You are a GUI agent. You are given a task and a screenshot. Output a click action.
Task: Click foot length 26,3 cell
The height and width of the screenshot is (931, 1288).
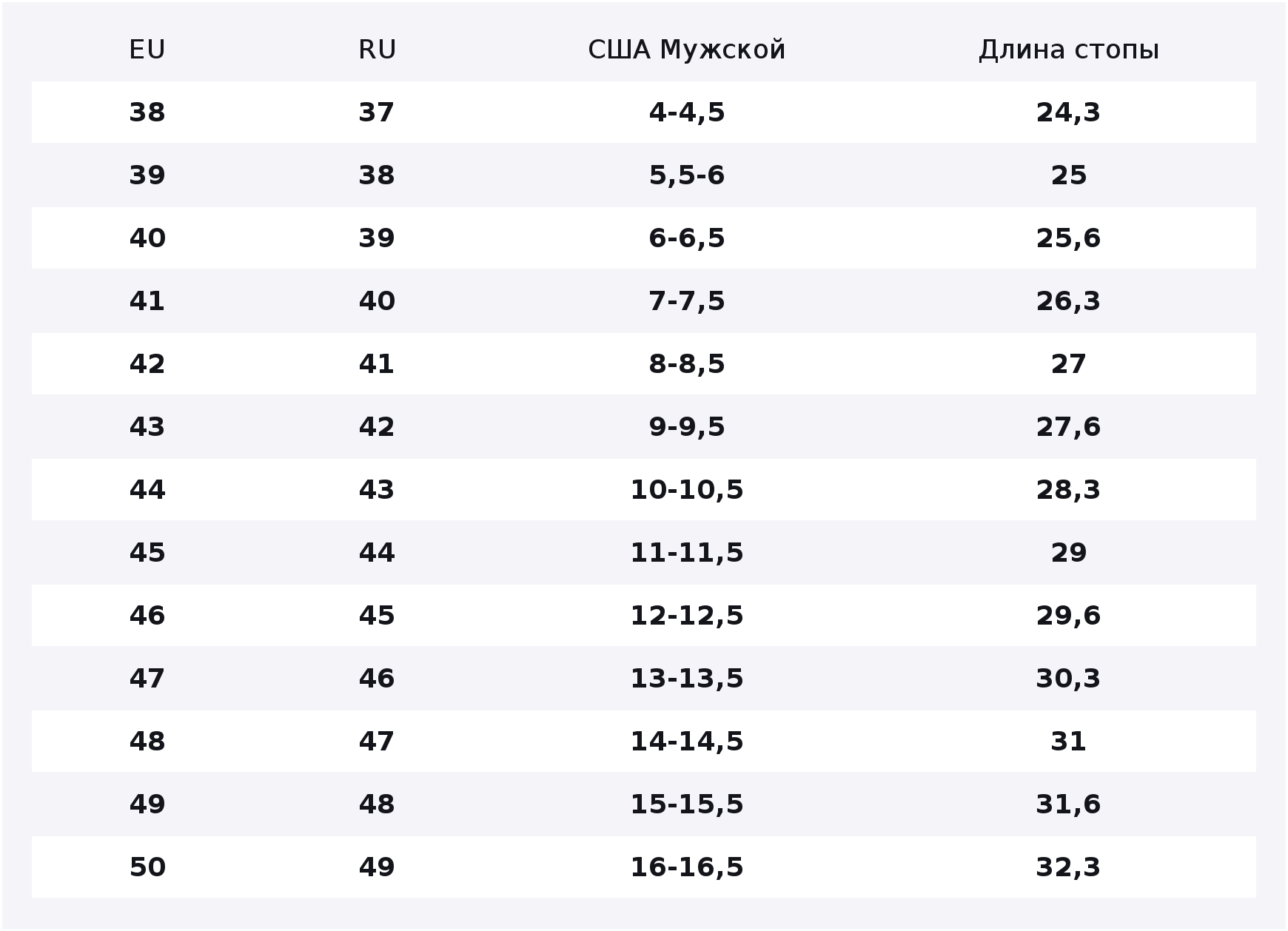[x=1068, y=301]
